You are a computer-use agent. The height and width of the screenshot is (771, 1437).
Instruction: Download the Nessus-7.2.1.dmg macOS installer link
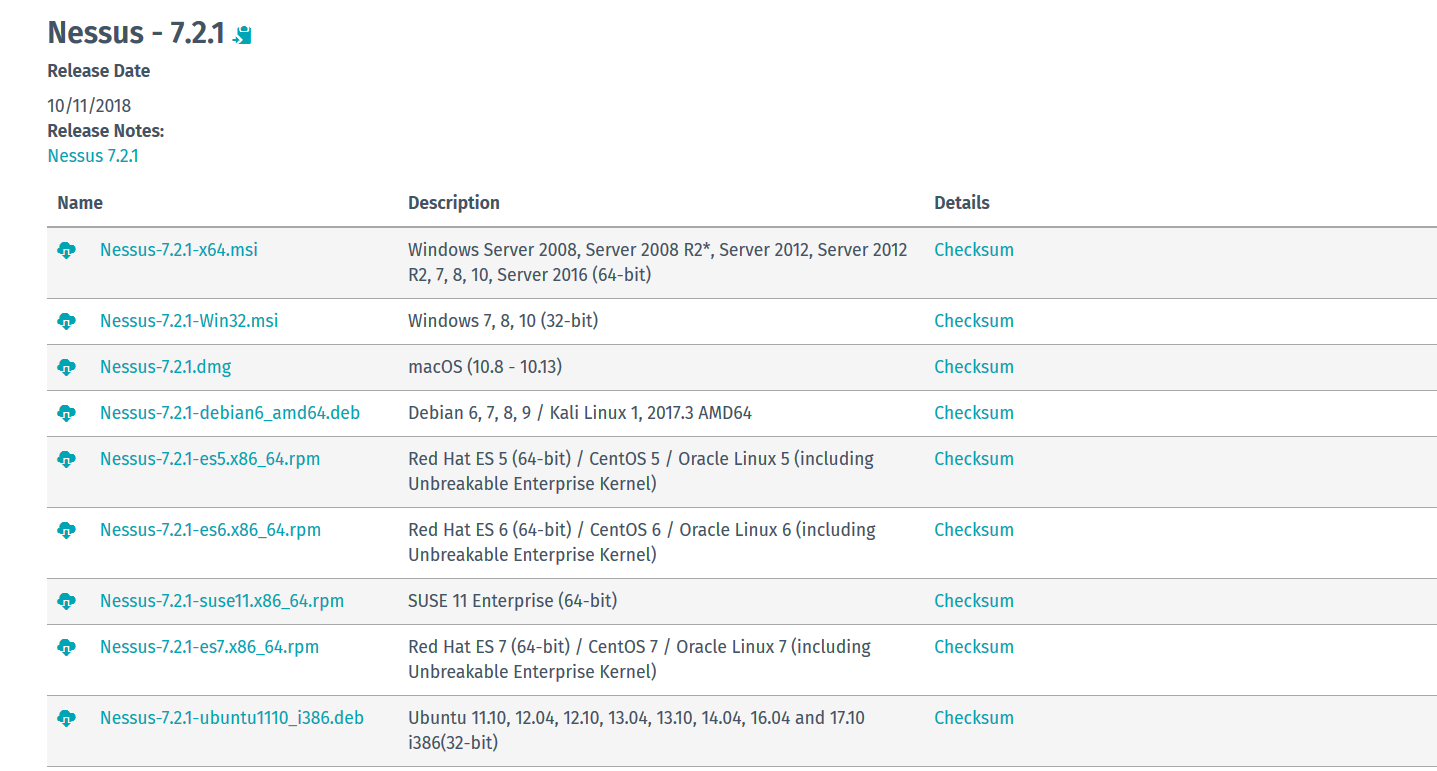coord(165,367)
